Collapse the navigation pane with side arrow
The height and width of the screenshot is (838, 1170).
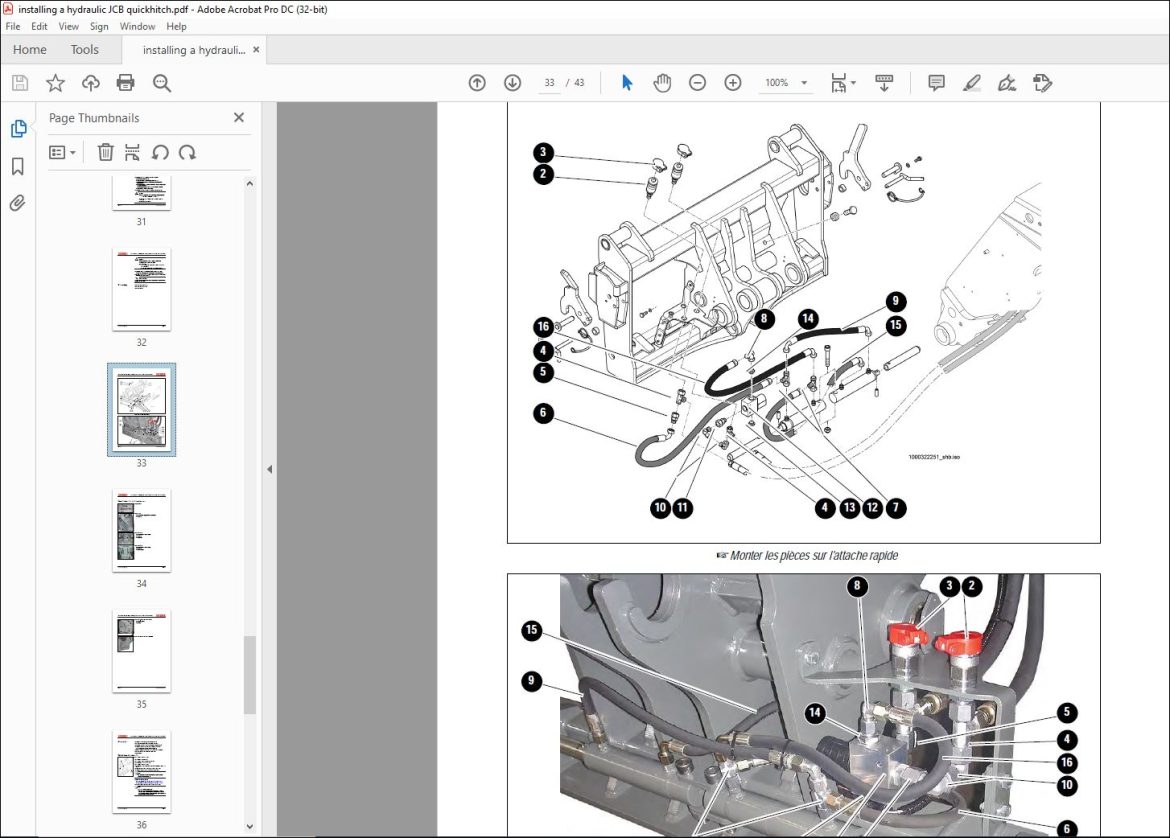[269, 469]
